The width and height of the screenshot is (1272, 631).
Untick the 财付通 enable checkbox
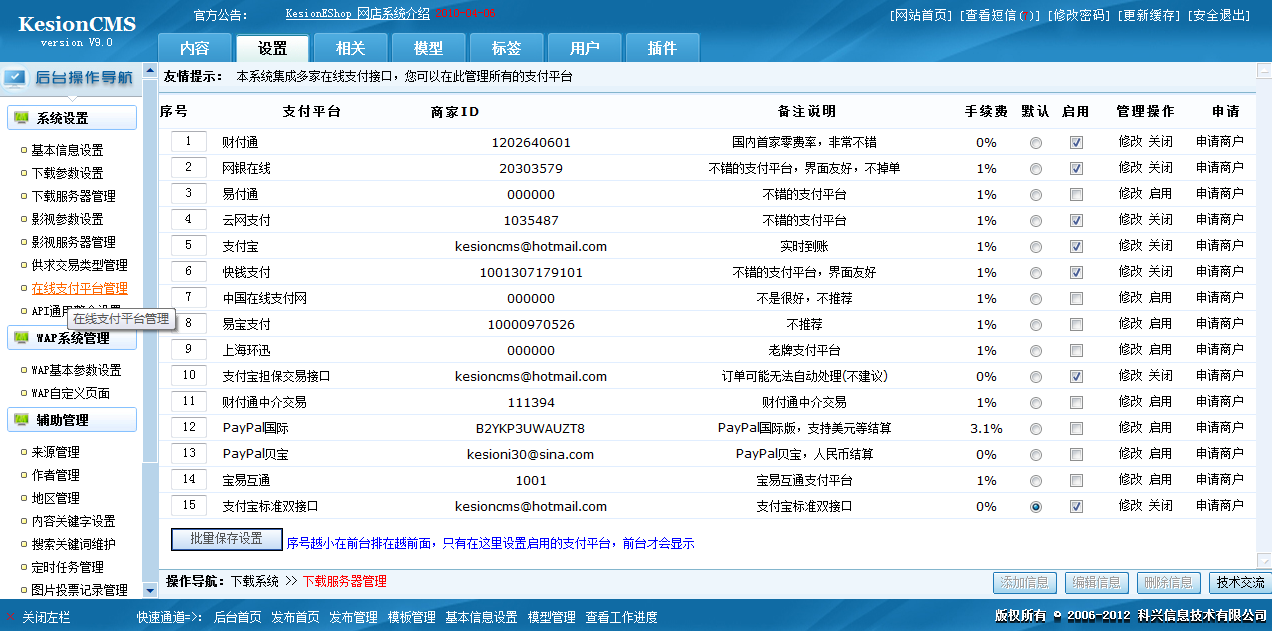coord(1076,143)
